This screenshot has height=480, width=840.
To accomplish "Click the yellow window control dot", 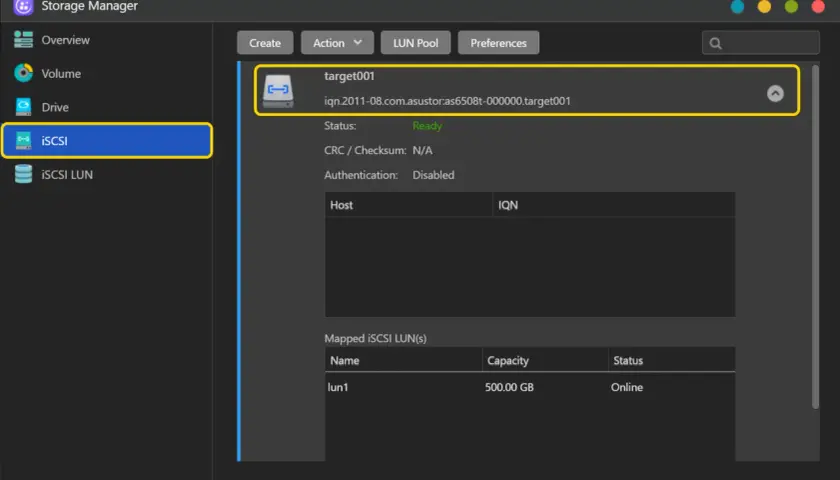I will (764, 6).
